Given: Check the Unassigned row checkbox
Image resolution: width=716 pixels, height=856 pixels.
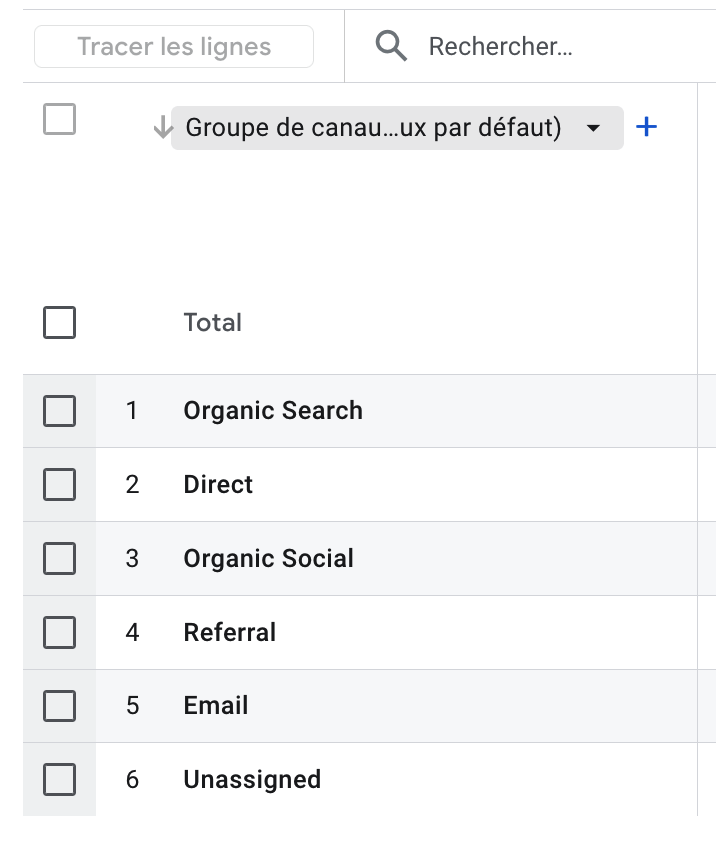Looking at the screenshot, I should coord(58,779).
